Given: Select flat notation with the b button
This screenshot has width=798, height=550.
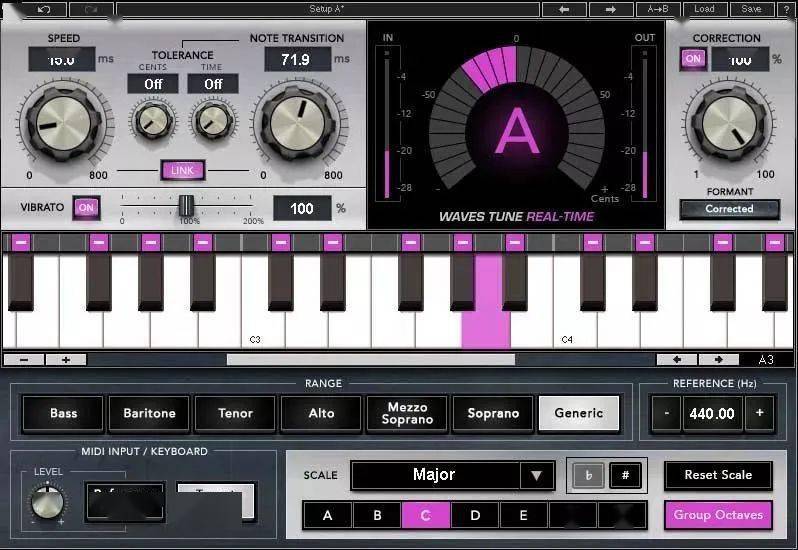Looking at the screenshot, I should coord(588,475).
